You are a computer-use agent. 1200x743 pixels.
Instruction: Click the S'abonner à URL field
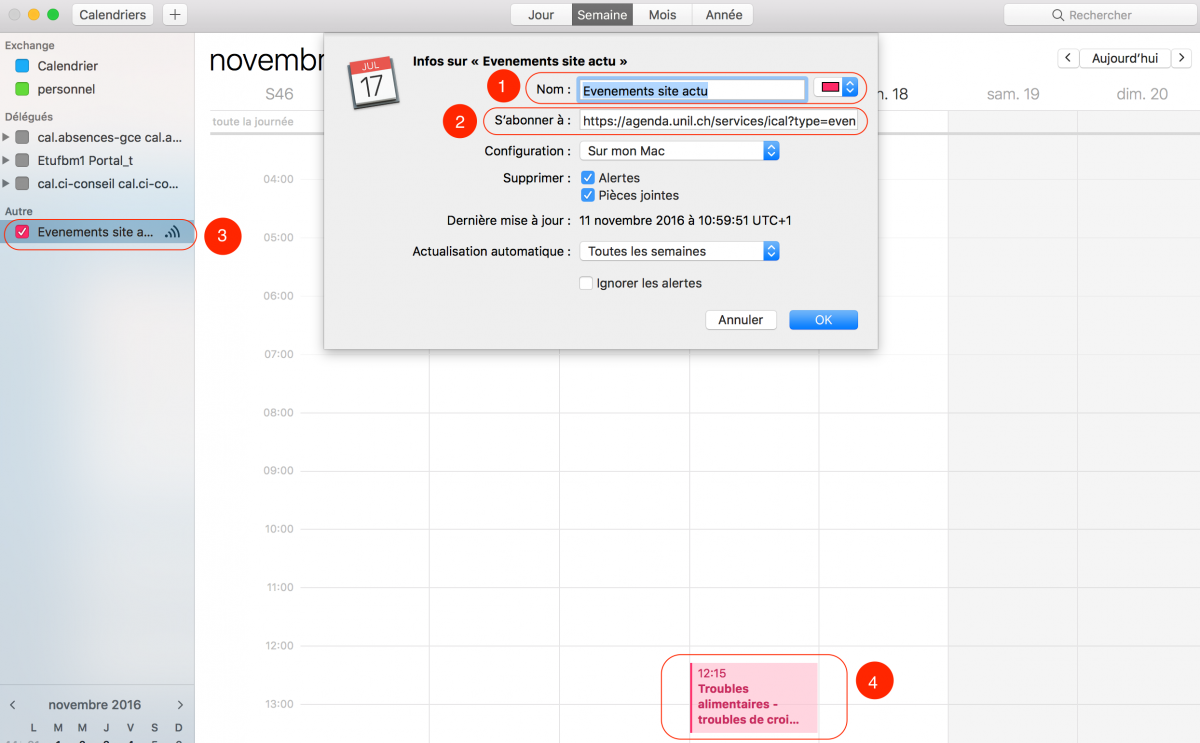tap(718, 121)
